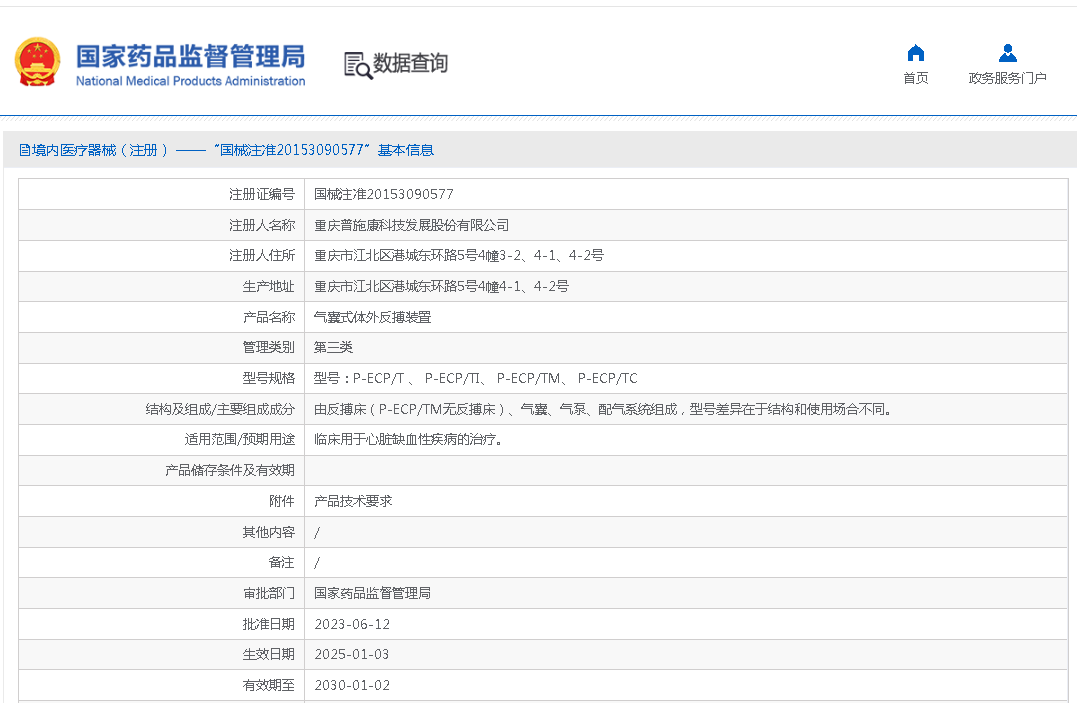Click the approval date 2023-06-12
Image resolution: width=1077 pixels, height=703 pixels.
(352, 624)
